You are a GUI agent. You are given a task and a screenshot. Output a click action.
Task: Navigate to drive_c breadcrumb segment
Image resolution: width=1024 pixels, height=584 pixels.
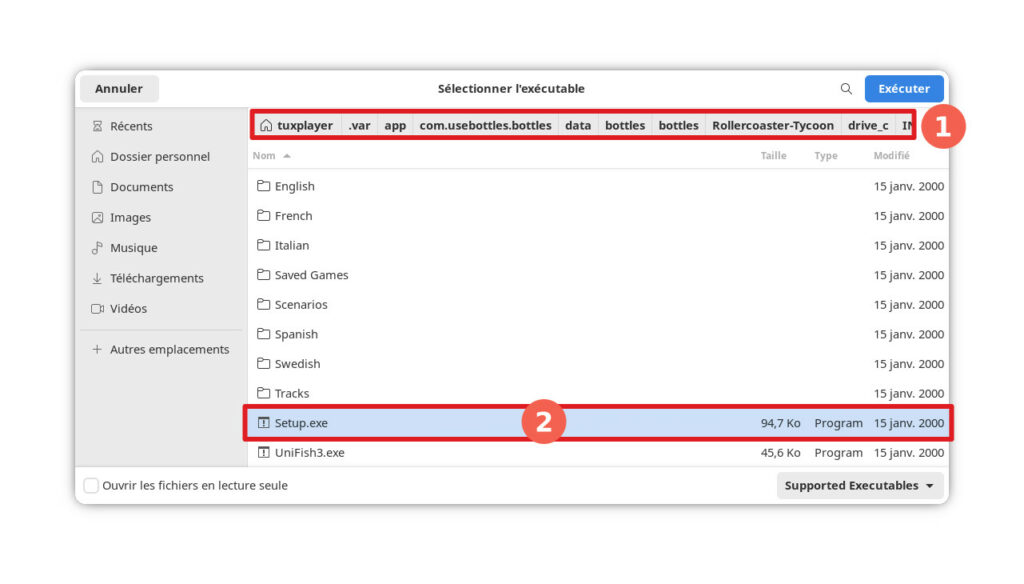[x=867, y=126]
